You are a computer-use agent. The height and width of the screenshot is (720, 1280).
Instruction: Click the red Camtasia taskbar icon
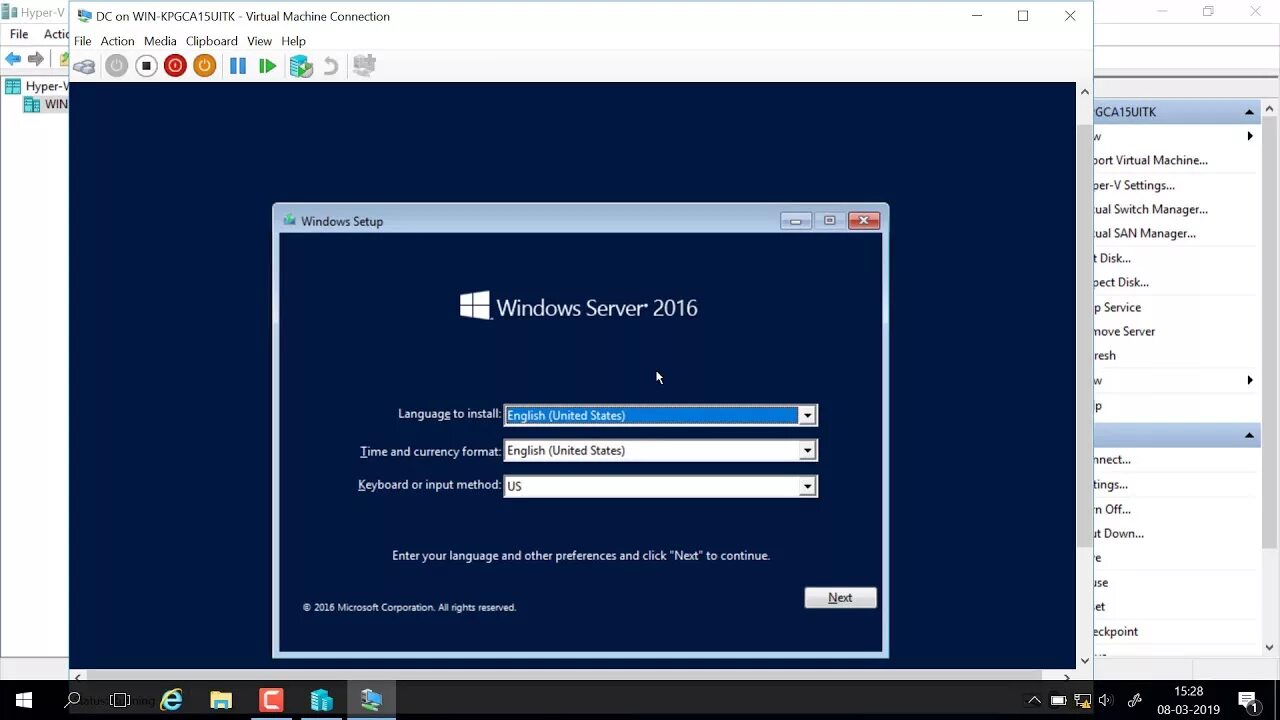271,700
